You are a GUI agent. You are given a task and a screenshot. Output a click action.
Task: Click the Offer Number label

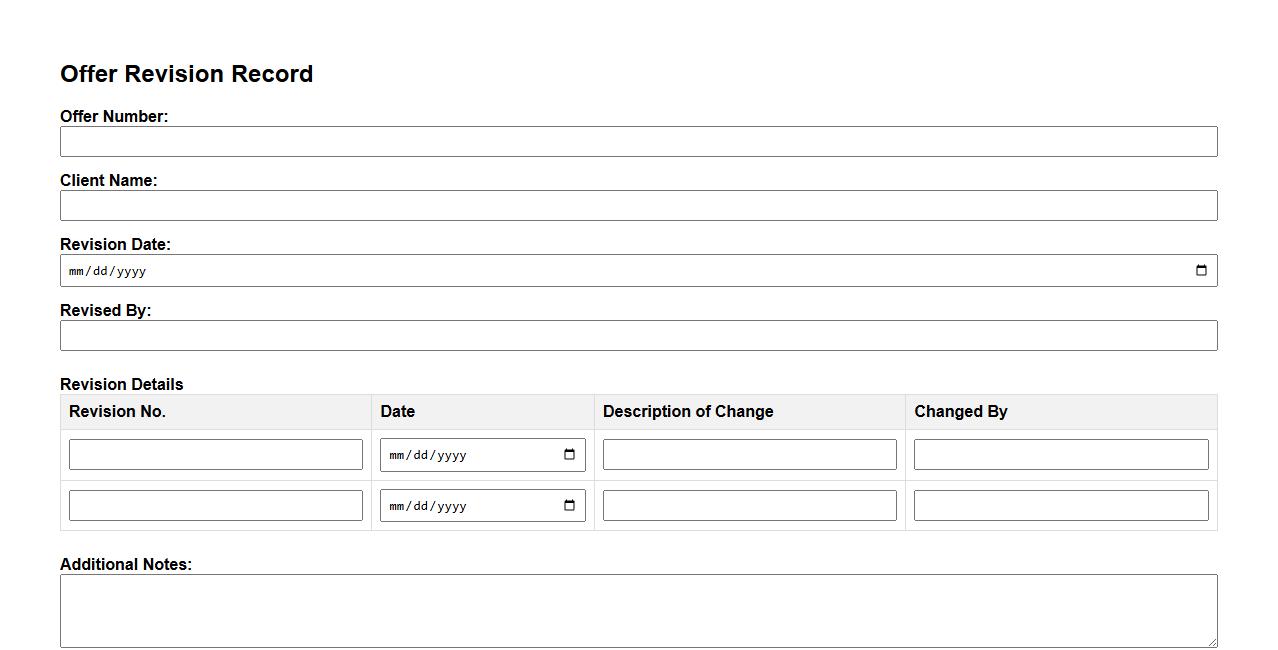[x=114, y=116]
